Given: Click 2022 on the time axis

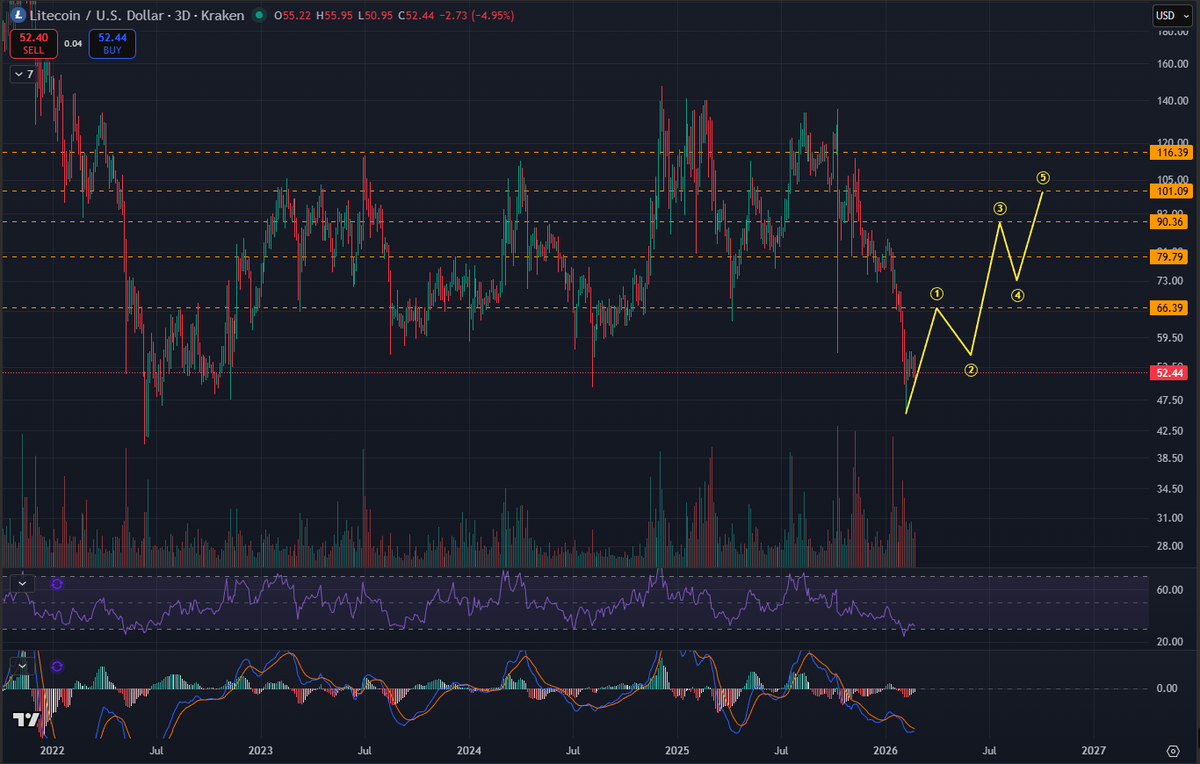Looking at the screenshot, I should click(52, 749).
